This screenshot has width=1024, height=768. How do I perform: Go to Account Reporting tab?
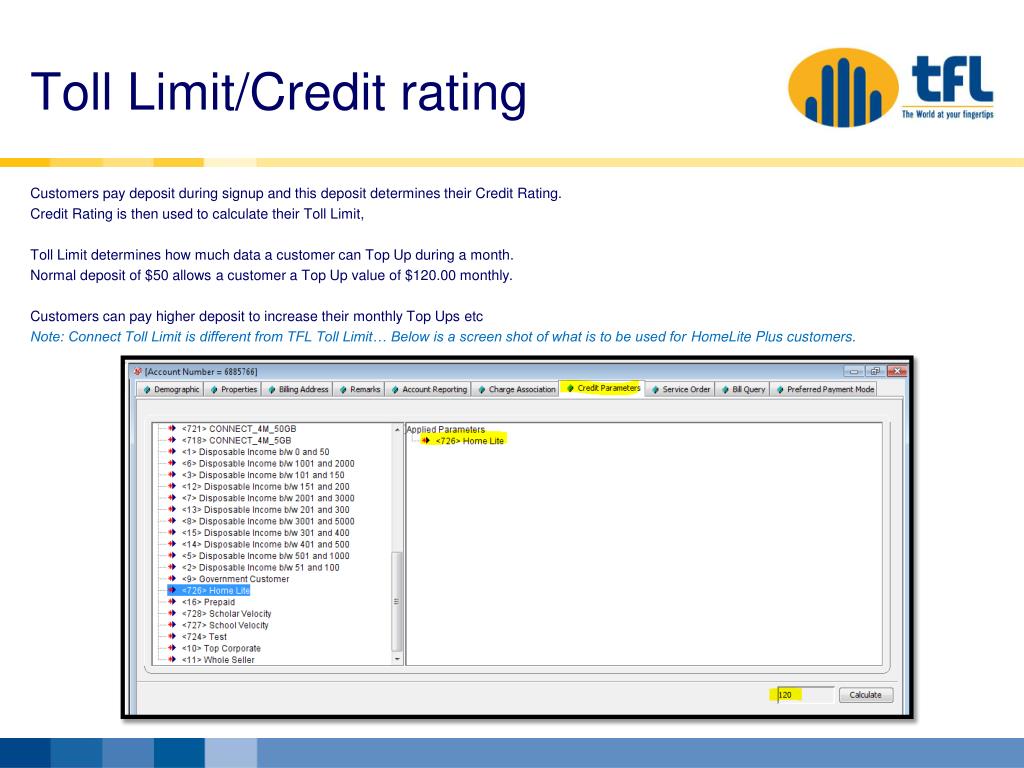[428, 389]
